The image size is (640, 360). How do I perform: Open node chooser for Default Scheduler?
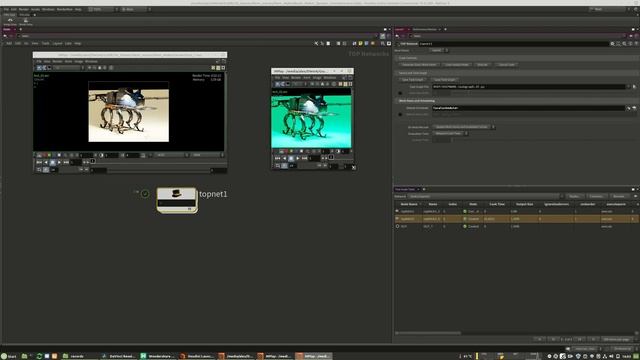pos(634,108)
